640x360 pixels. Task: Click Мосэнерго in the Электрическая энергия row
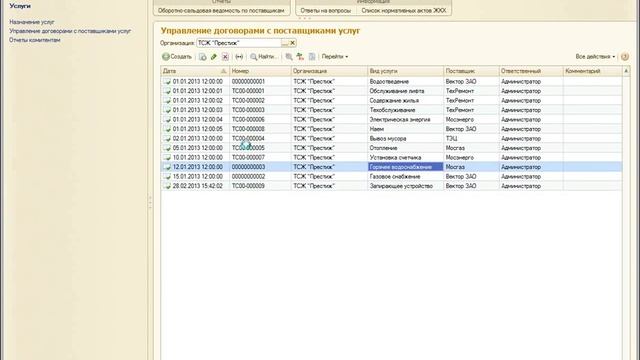[x=471, y=119]
